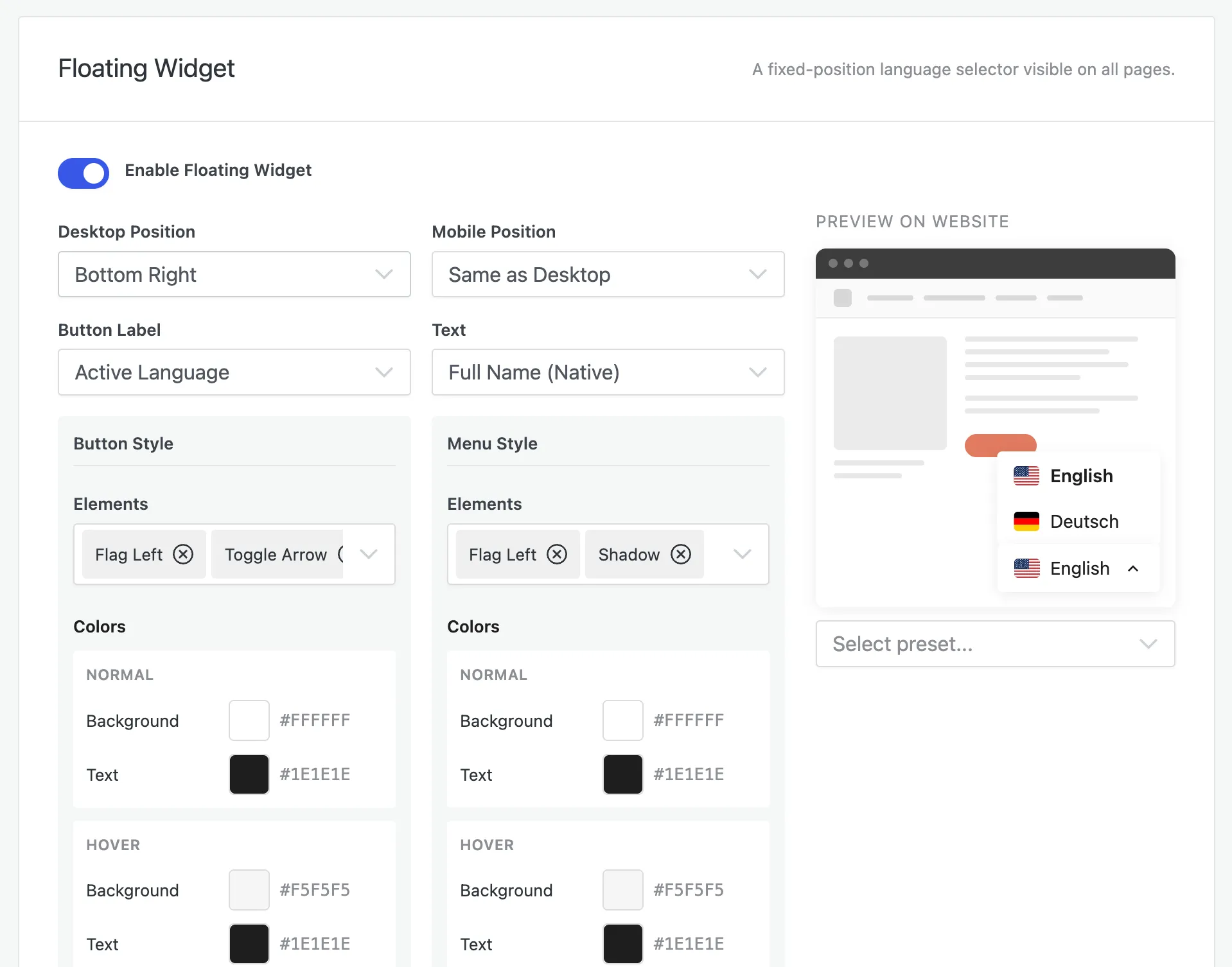Select English in the preview language menu
The width and height of the screenshot is (1232, 967).
[x=1079, y=476]
